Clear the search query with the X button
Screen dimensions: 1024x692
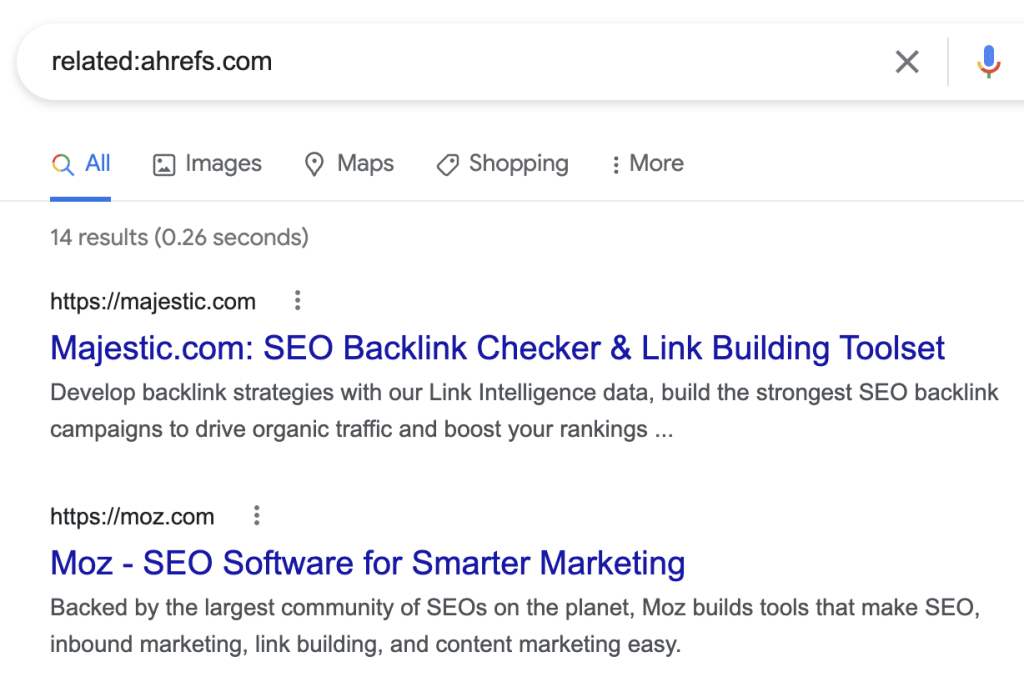(907, 61)
